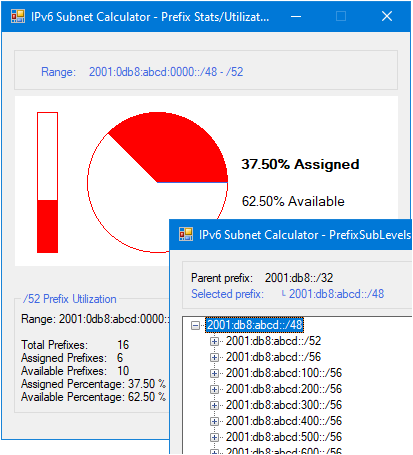Expand the 2001:db8:abcd::/56 node
The image size is (413, 455).
[214, 357]
